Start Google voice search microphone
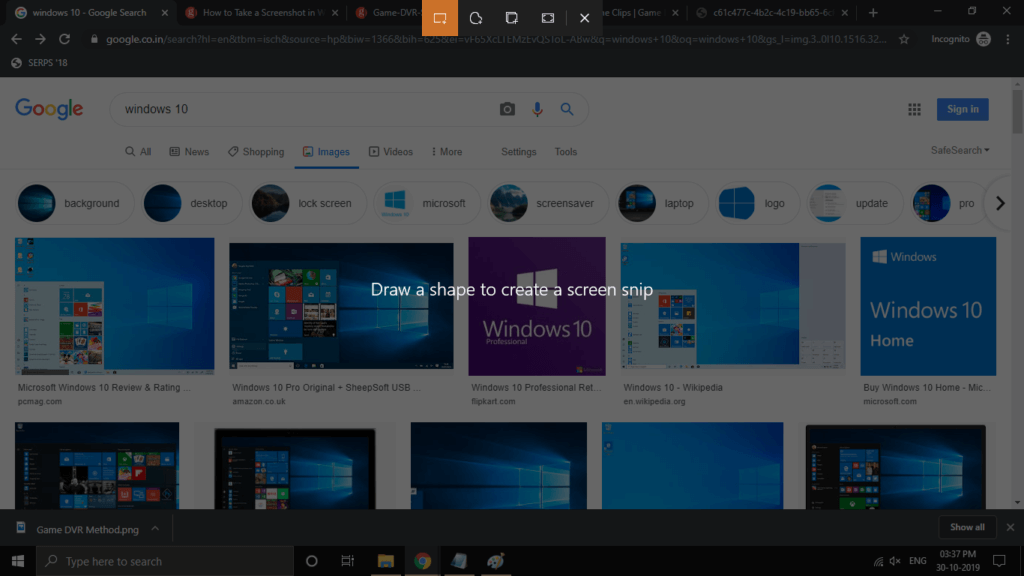Screen dimensions: 1024x576 pos(537,109)
